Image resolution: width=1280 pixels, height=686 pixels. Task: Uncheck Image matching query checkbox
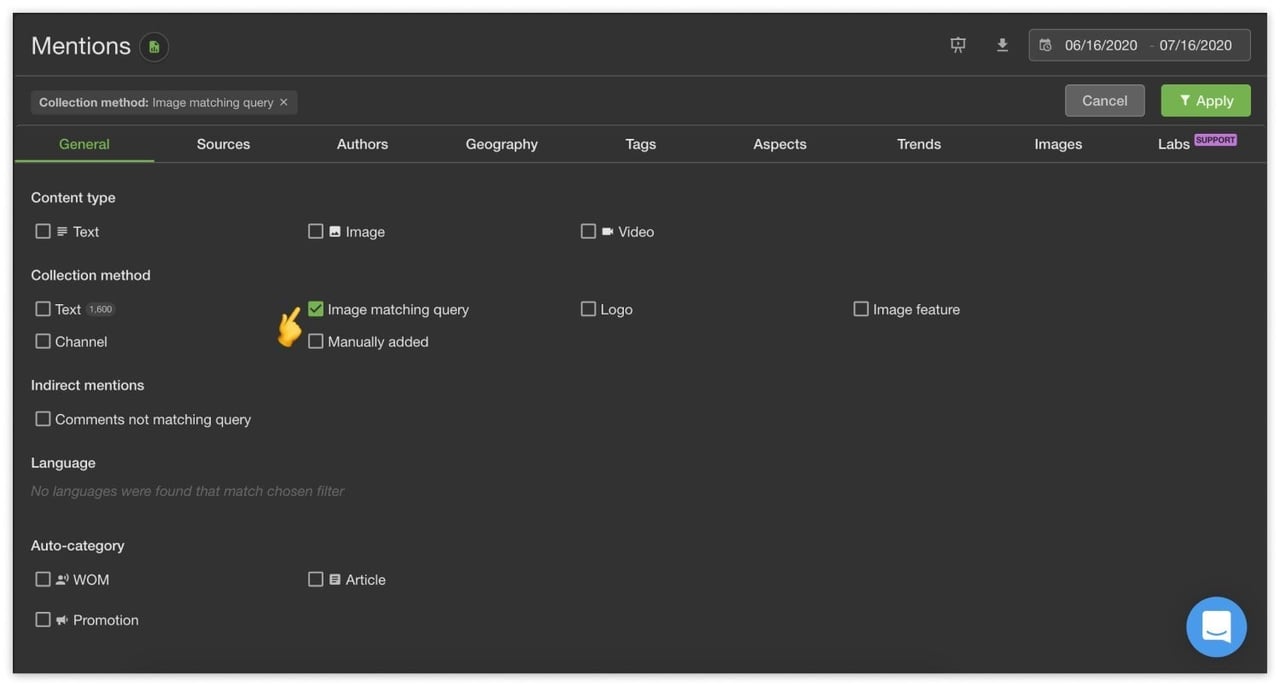(316, 309)
